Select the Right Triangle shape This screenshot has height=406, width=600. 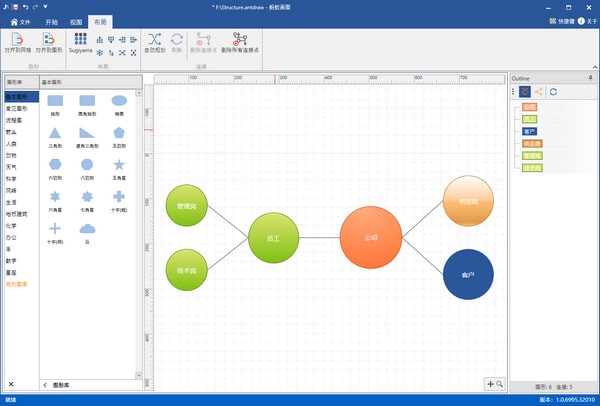click(x=87, y=133)
